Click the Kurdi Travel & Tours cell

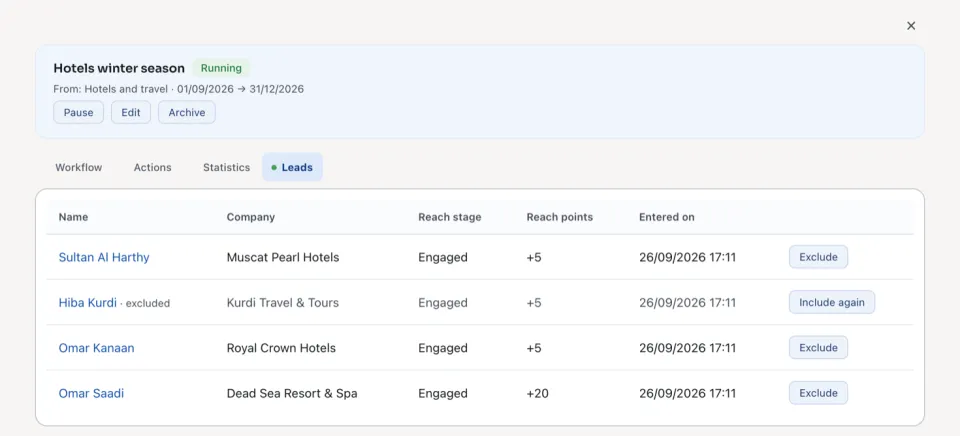click(282, 303)
